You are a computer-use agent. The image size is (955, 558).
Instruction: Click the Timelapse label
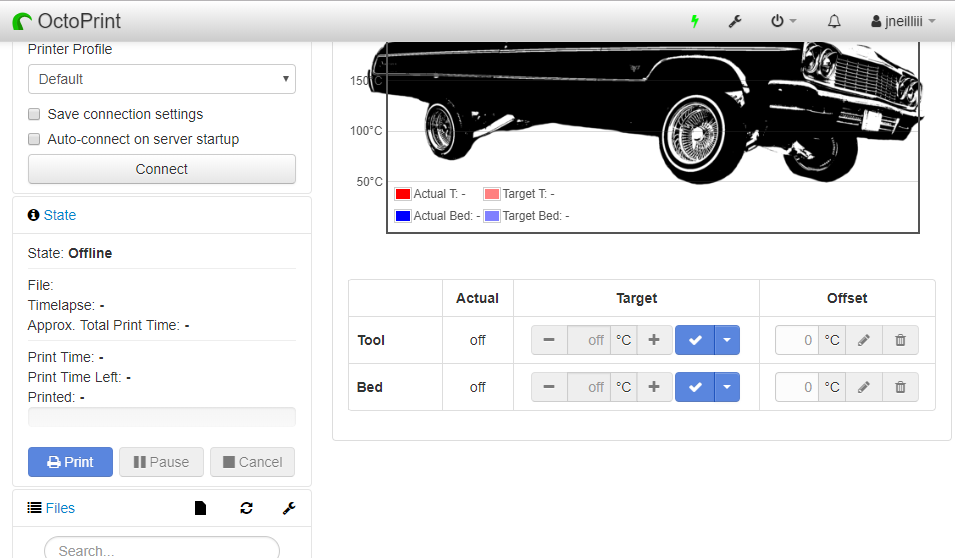[x=62, y=305]
